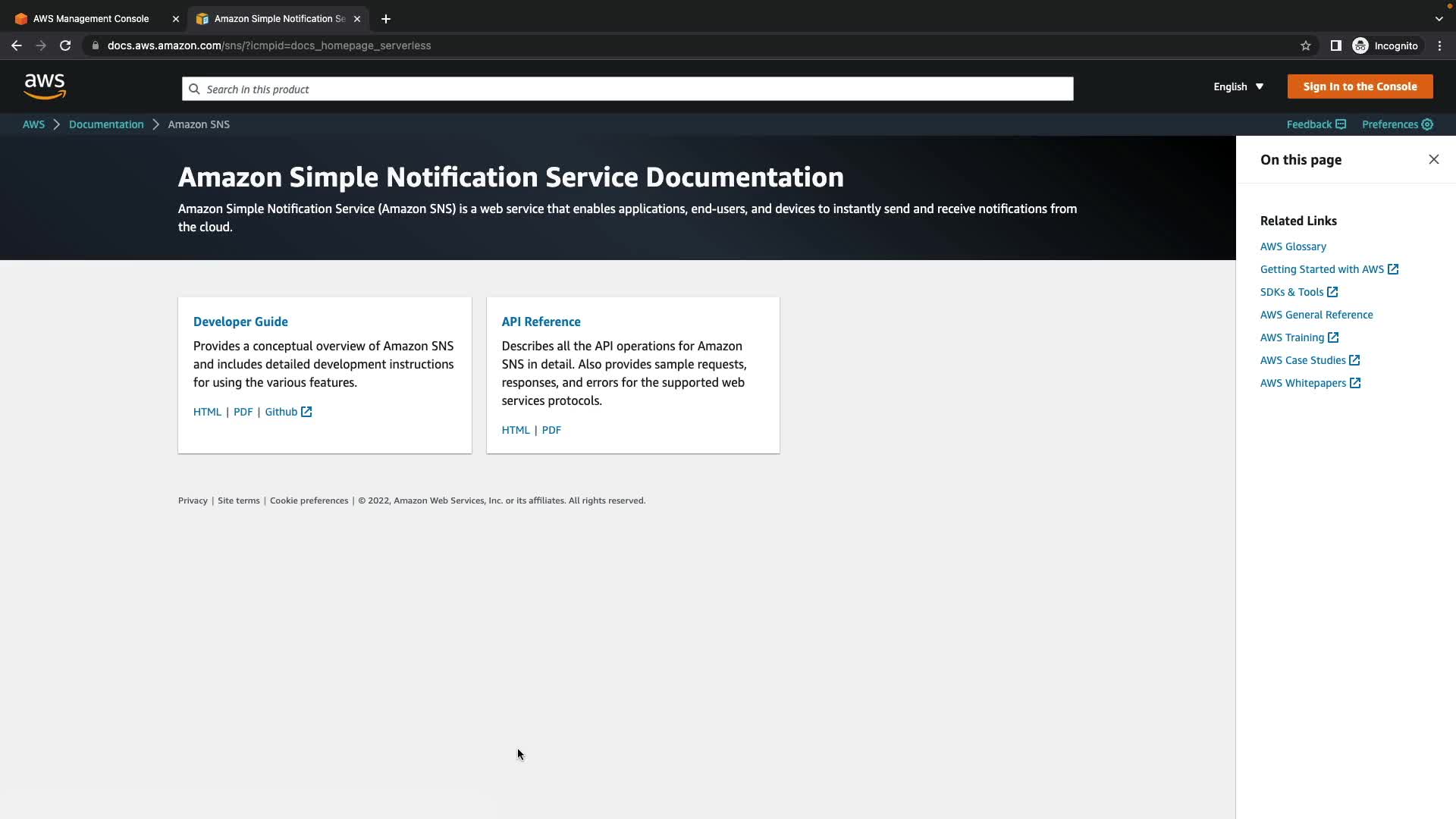1456x819 pixels.
Task: Navigate to Documentation breadcrumb
Action: (106, 124)
